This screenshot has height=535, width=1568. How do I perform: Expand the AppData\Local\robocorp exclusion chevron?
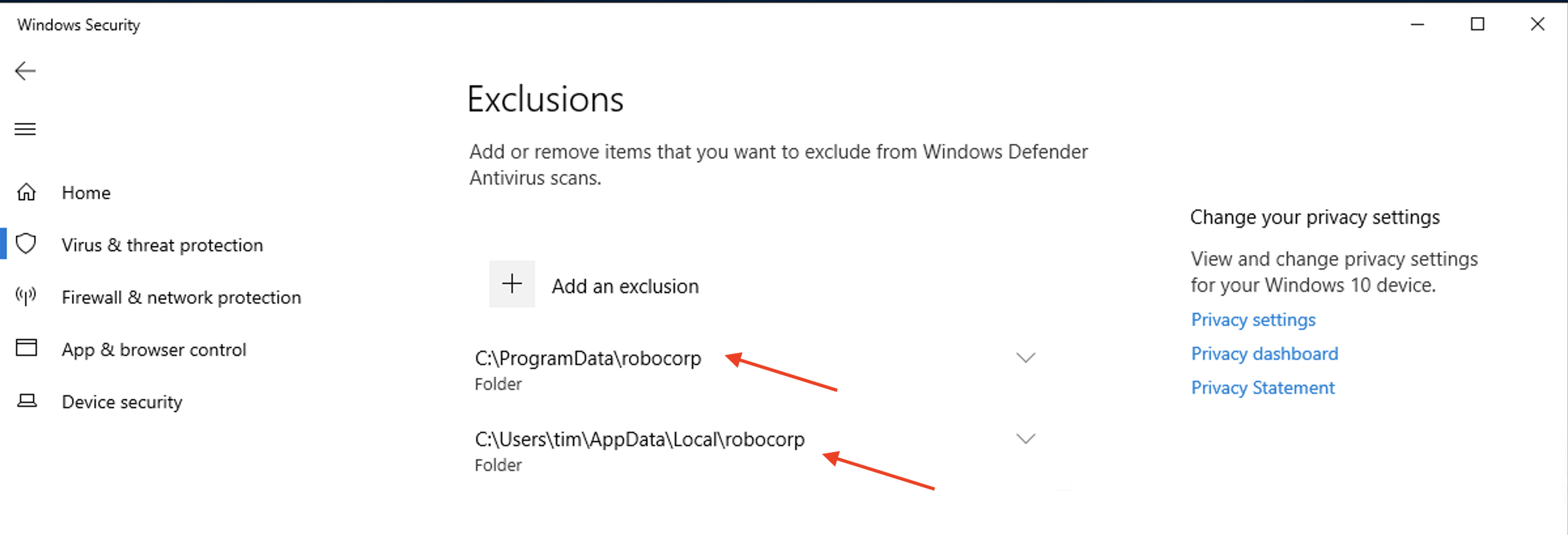coord(1026,439)
